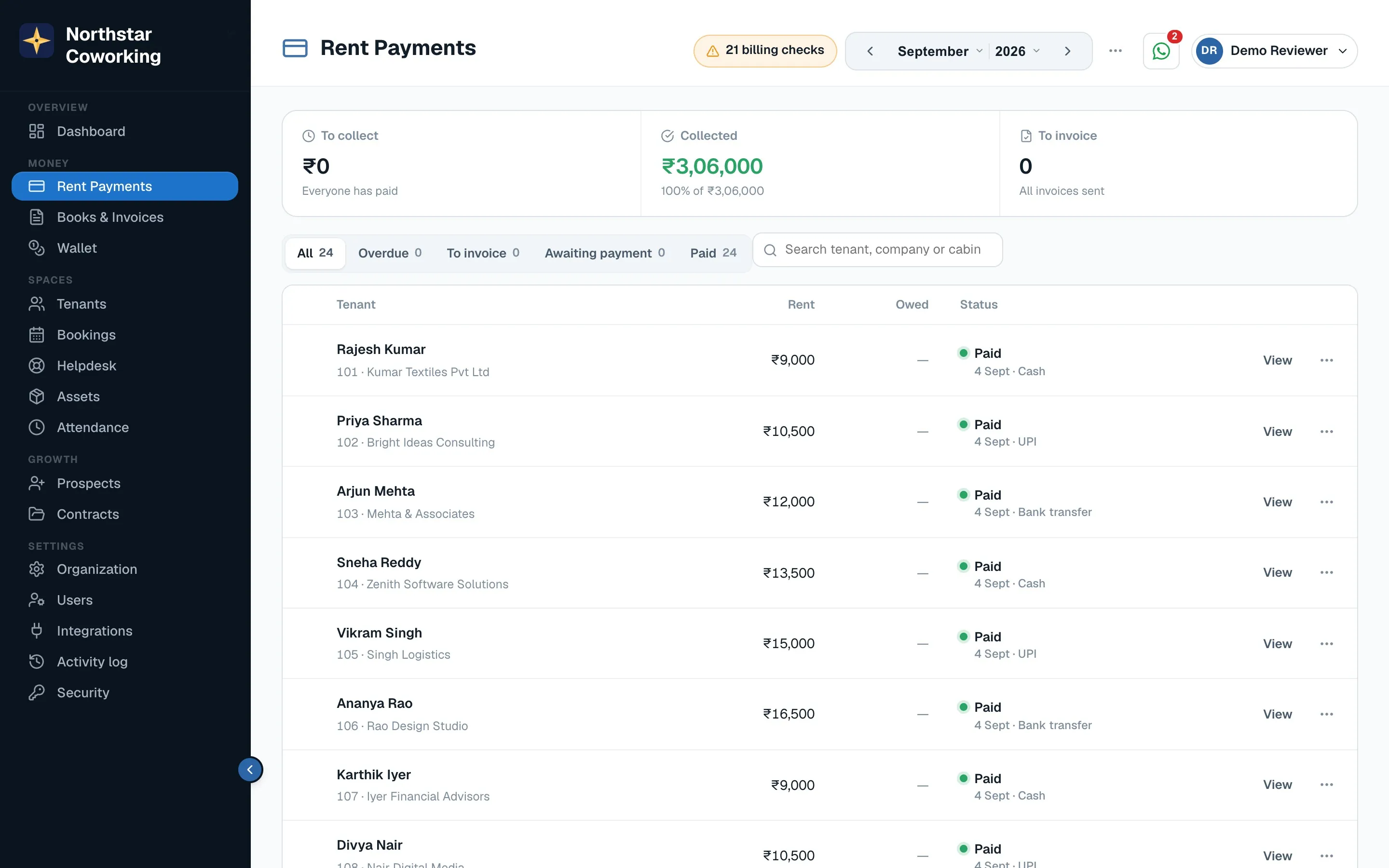The width and height of the screenshot is (1389, 868).
Task: Open Helpdesk in the sidebar
Action: coord(124,366)
